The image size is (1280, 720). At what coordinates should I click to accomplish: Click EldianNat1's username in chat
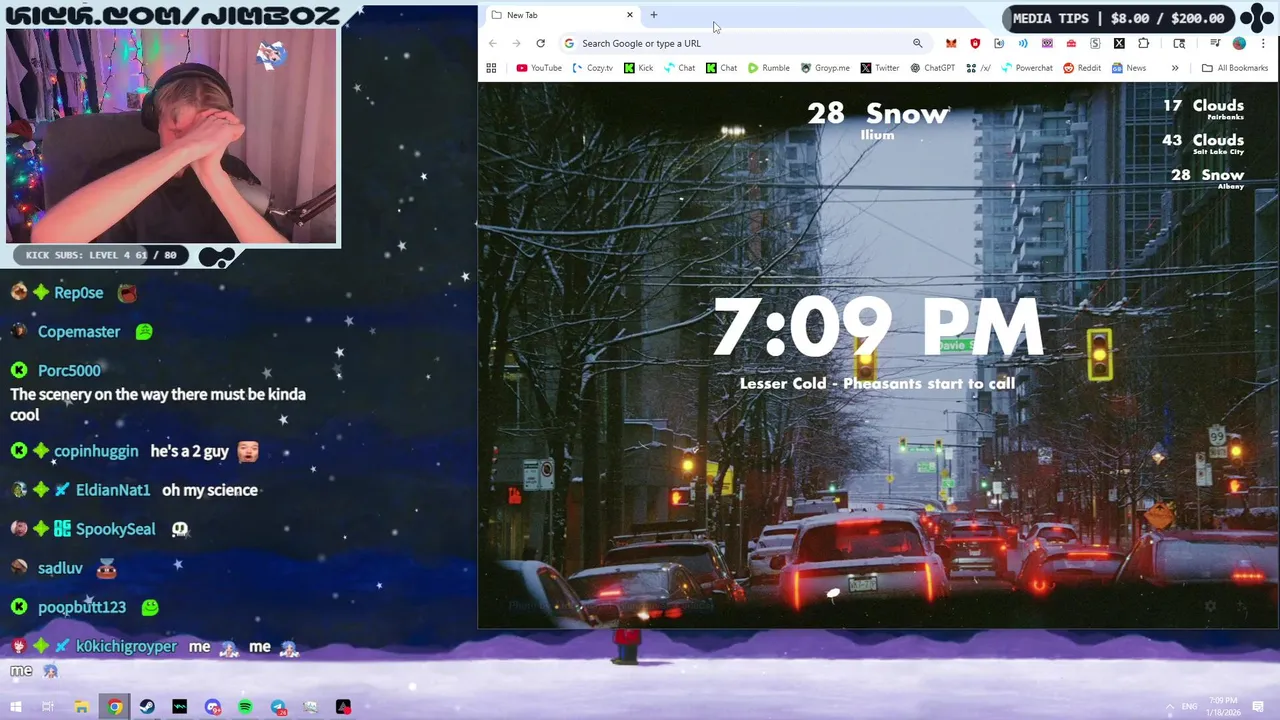(113, 490)
